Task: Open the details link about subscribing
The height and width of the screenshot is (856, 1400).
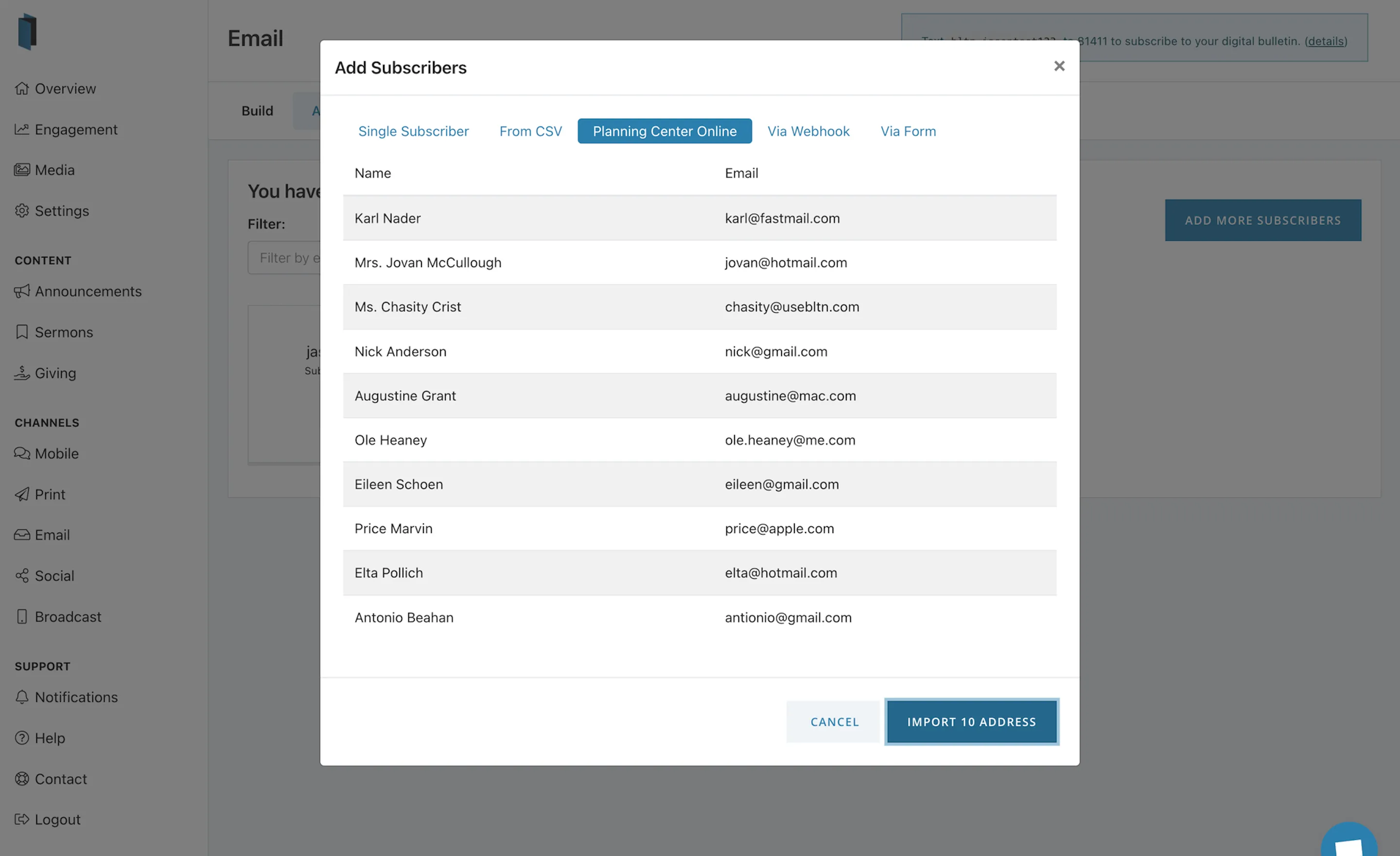Action: (1325, 41)
